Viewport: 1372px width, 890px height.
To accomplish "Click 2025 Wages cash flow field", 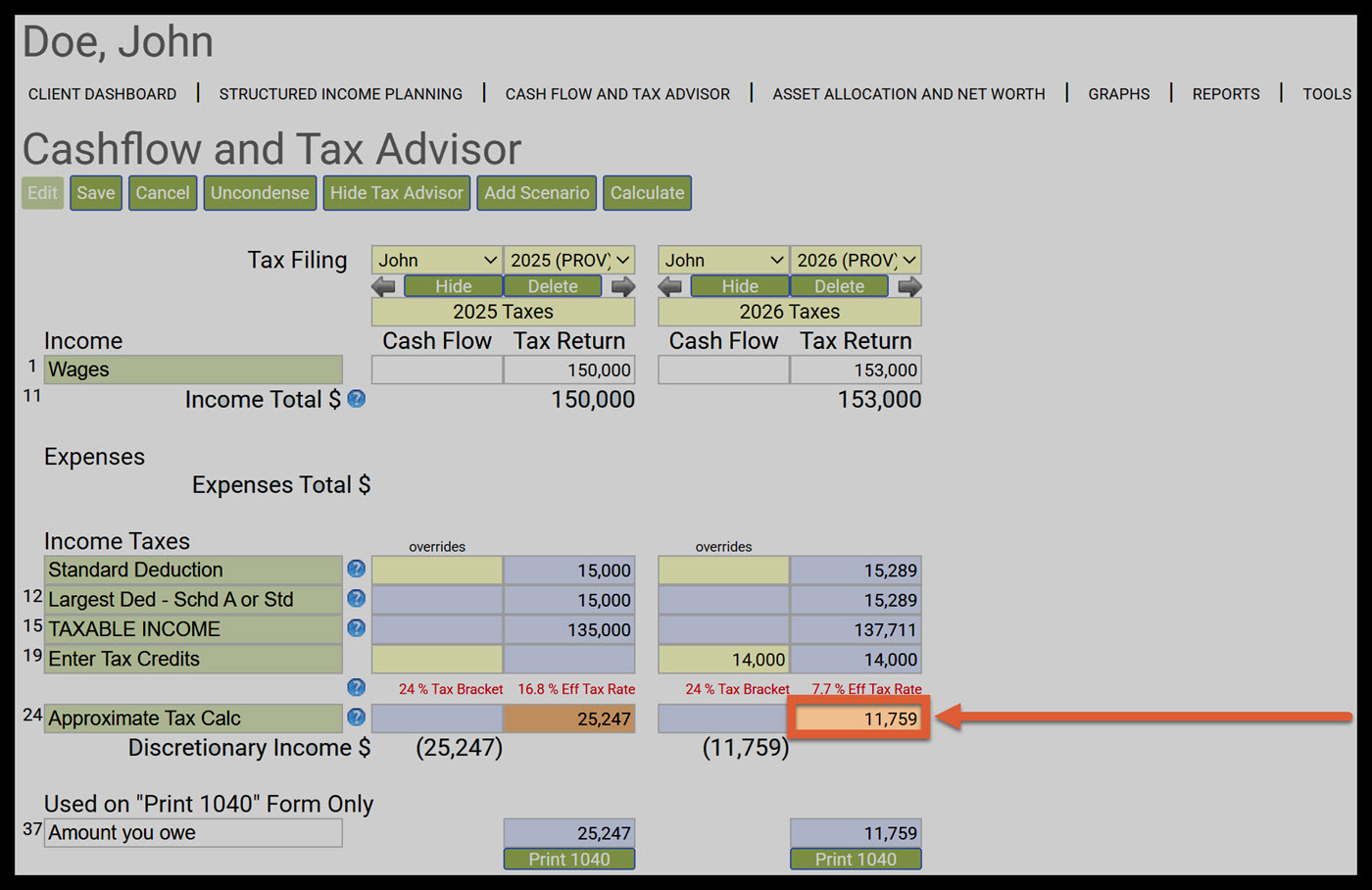I will 437,370.
